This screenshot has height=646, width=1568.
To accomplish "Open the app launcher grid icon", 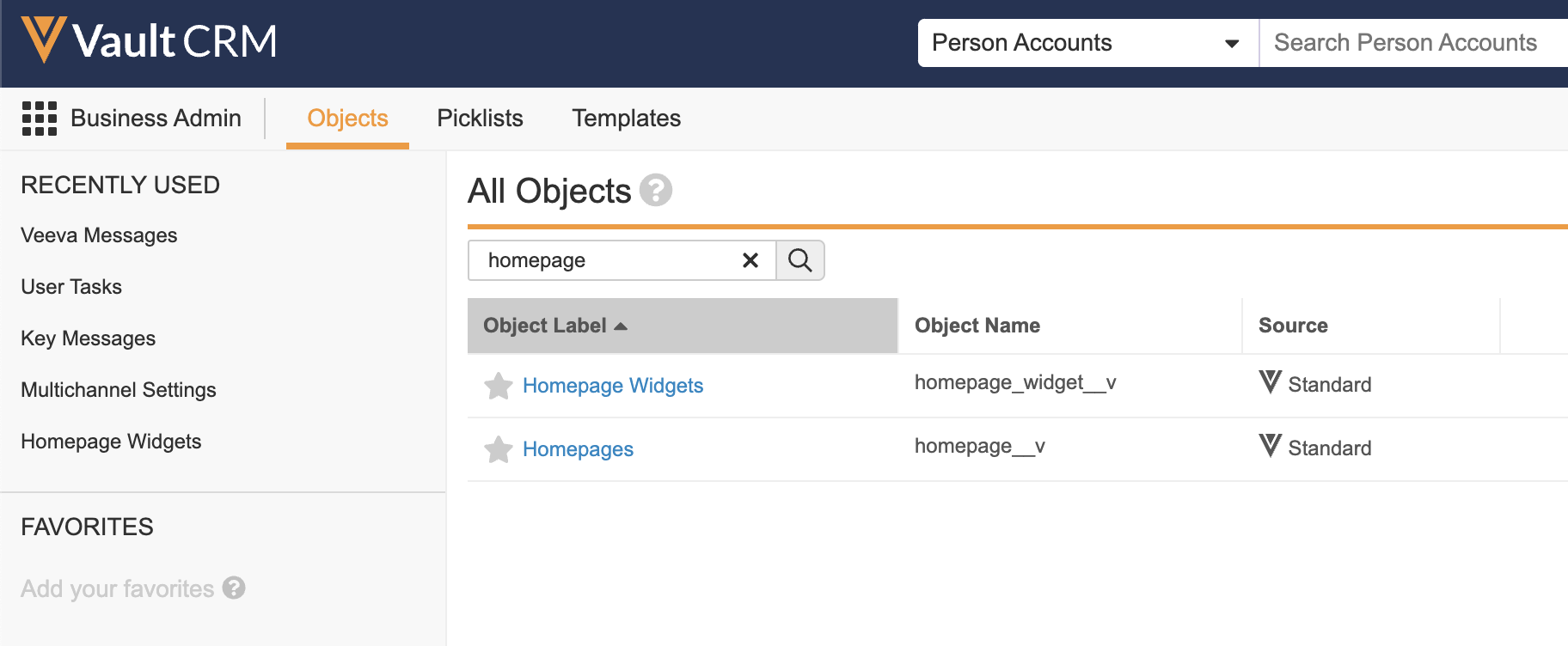I will point(40,119).
